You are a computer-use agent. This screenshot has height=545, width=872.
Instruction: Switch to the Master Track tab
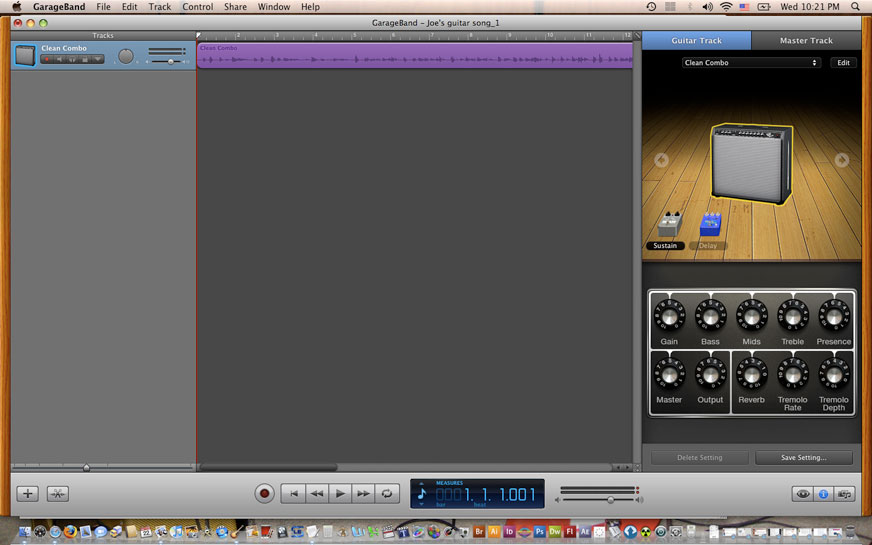pyautogui.click(x=806, y=41)
